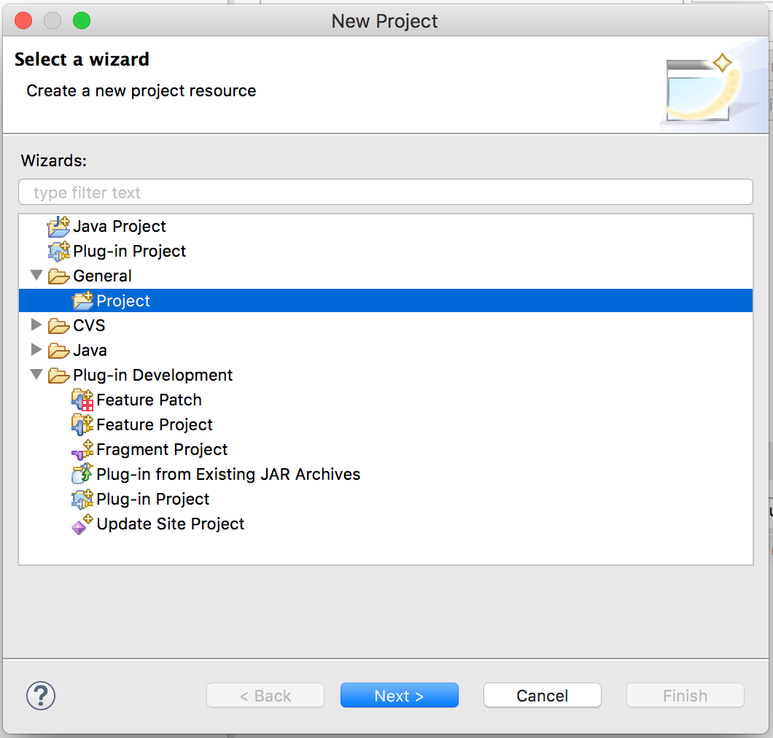The width and height of the screenshot is (773, 738).
Task: Click the Update Site Project icon
Action: pos(82,524)
